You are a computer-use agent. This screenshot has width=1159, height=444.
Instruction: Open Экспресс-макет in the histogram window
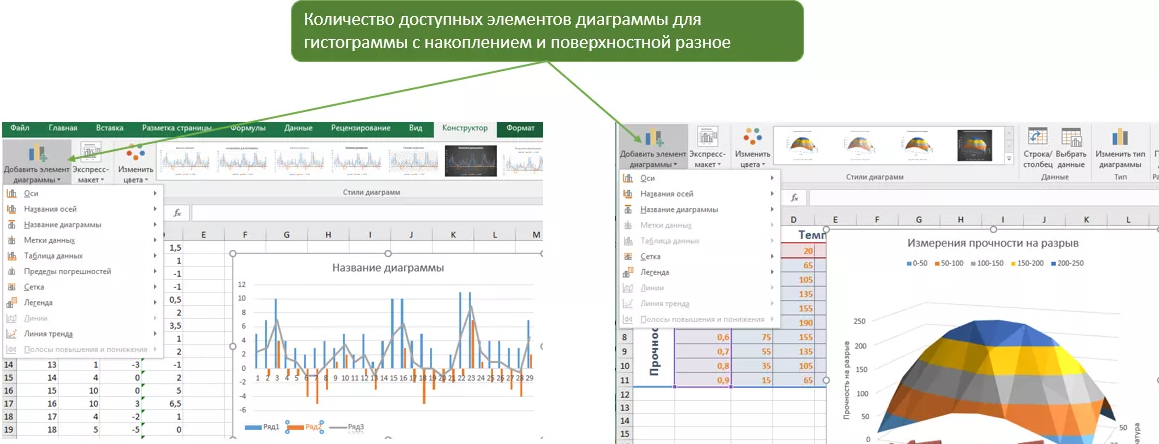(91, 162)
